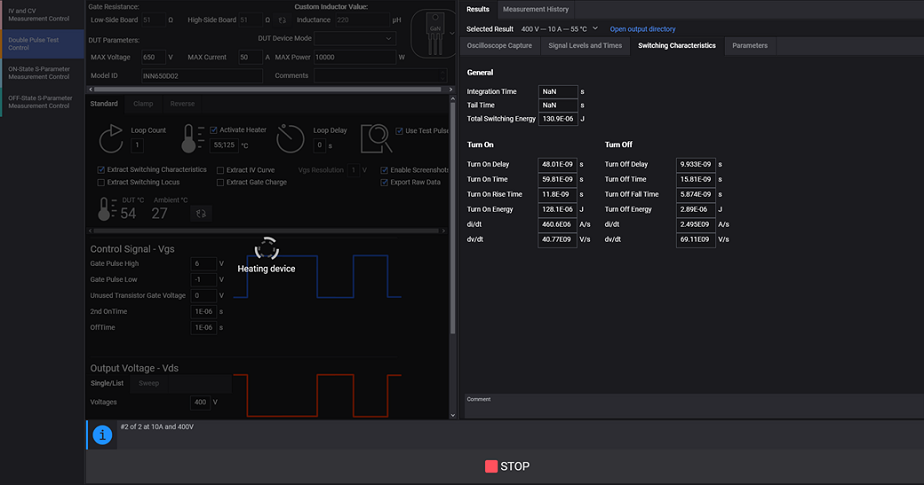Check the Extract Gate Charge option

click(x=220, y=182)
